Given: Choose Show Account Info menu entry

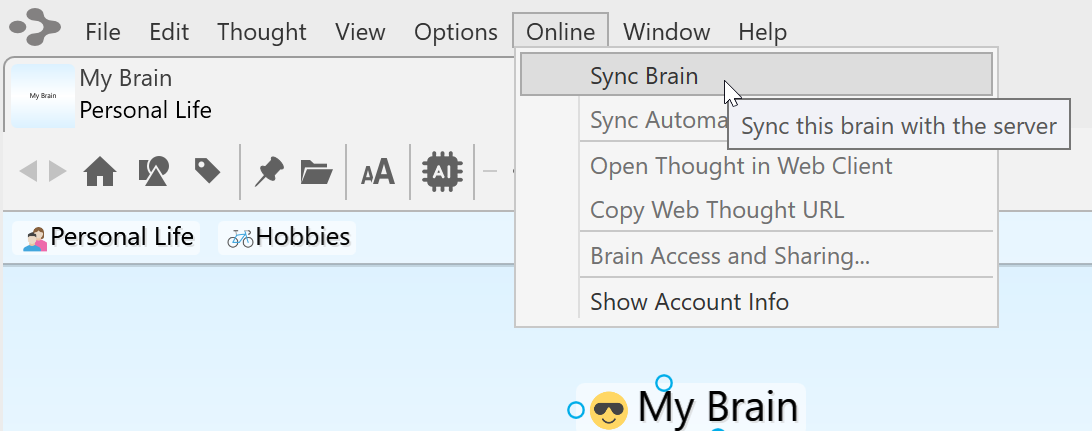Looking at the screenshot, I should [689, 301].
